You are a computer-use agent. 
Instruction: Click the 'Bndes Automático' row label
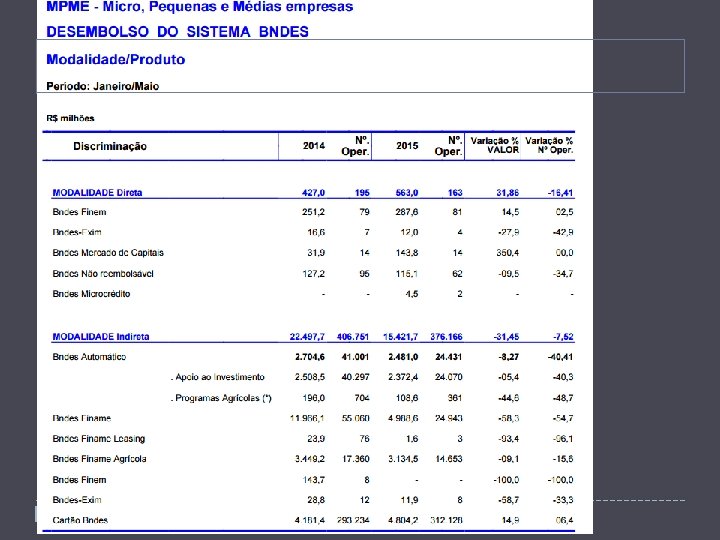click(89, 357)
